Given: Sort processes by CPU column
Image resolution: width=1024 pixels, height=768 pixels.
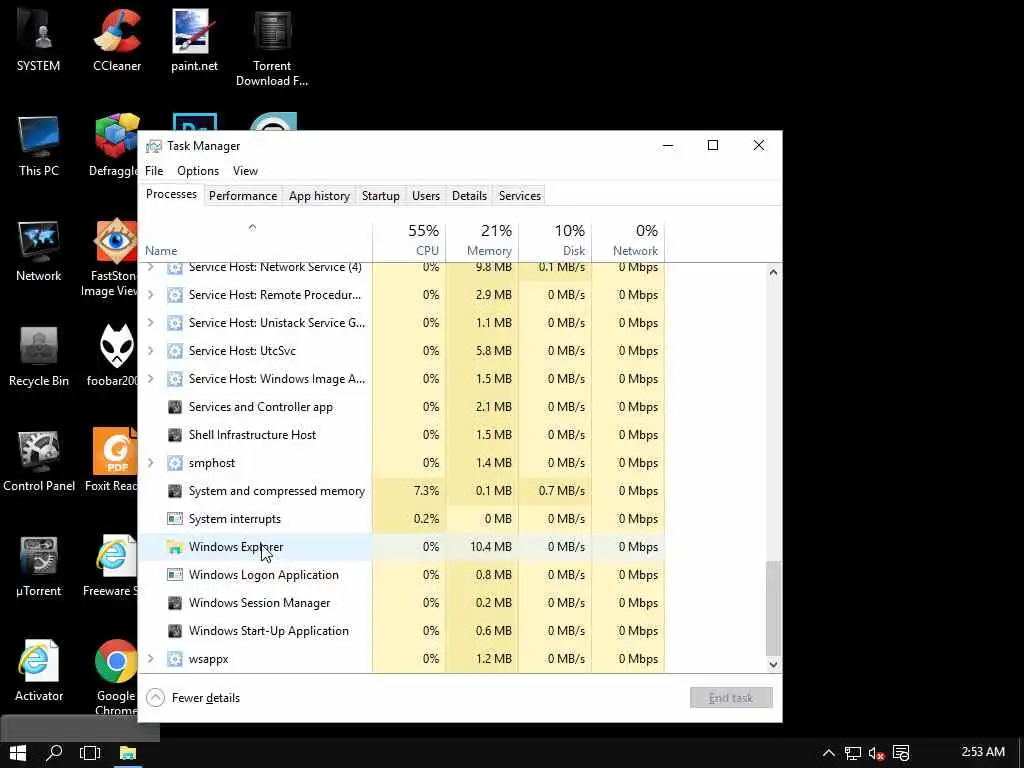Looking at the screenshot, I should click(409, 240).
